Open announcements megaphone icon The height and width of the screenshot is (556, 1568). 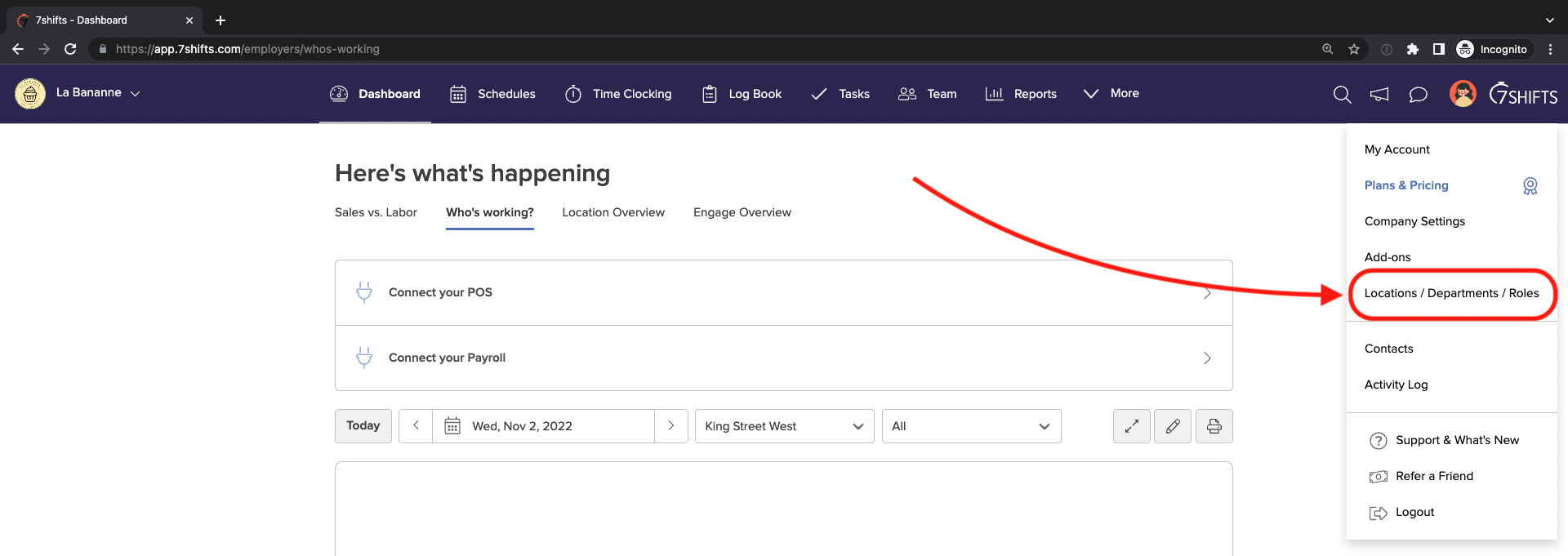tap(1379, 95)
